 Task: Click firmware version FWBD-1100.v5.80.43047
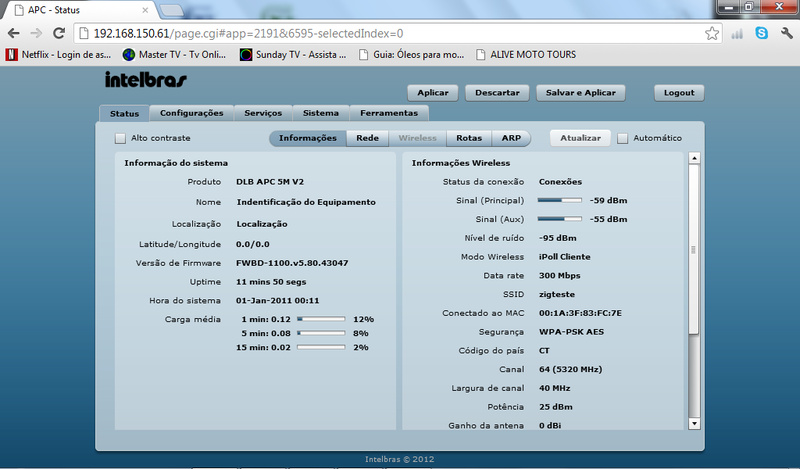[x=292, y=263]
